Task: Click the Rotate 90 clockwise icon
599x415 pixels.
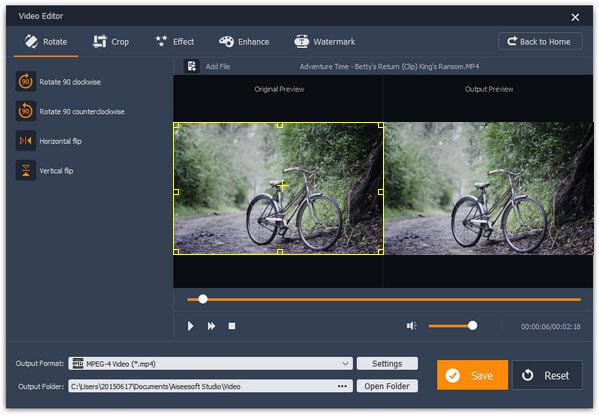Action: [26, 81]
